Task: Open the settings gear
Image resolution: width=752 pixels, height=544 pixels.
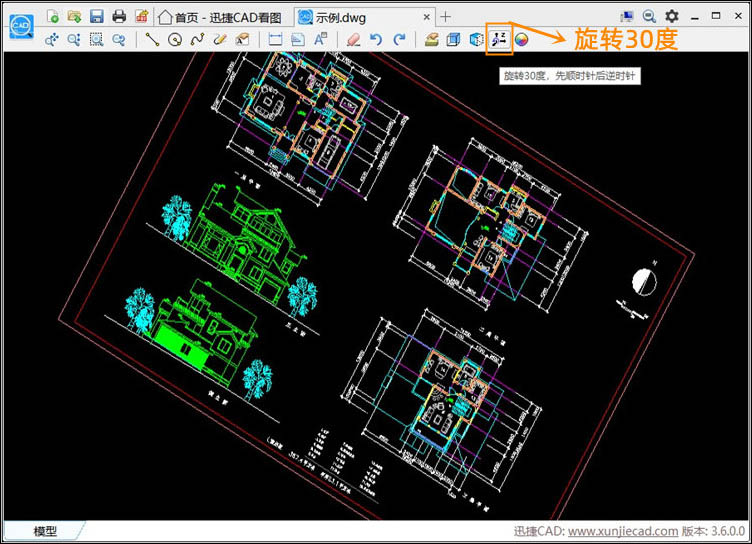Action: (x=672, y=16)
